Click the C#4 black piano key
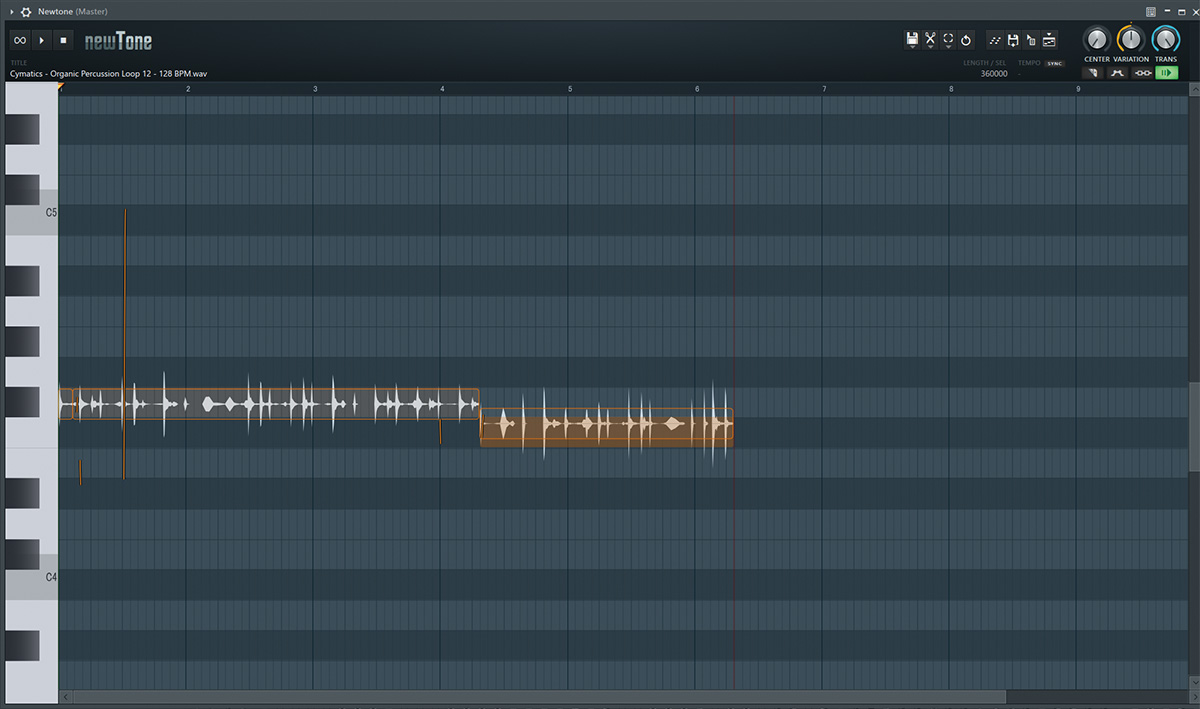 (x=22, y=555)
